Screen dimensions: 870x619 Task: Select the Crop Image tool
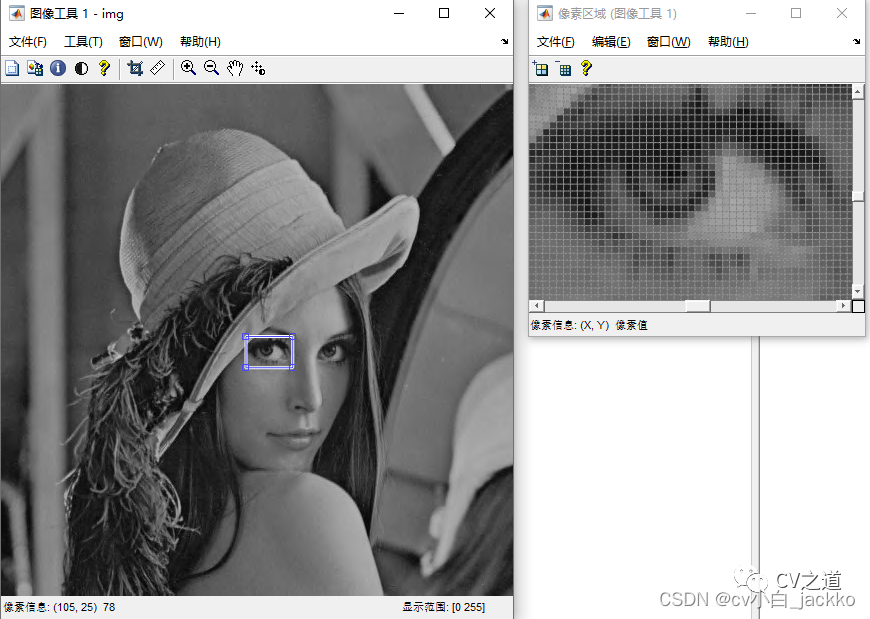click(135, 68)
